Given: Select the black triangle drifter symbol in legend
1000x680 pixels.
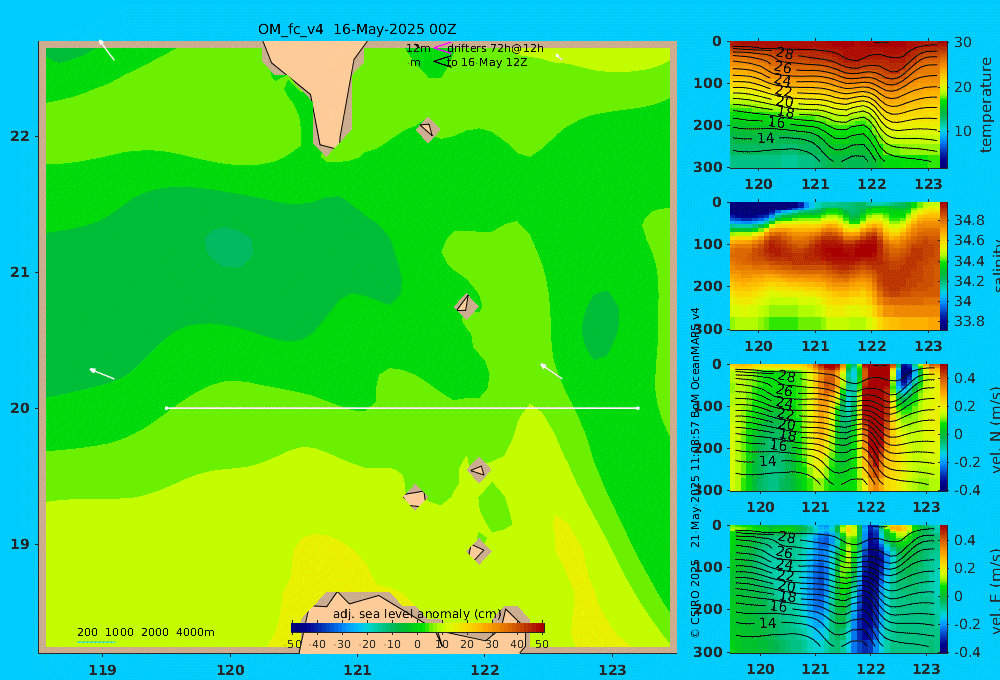Looking at the screenshot, I should 441,62.
